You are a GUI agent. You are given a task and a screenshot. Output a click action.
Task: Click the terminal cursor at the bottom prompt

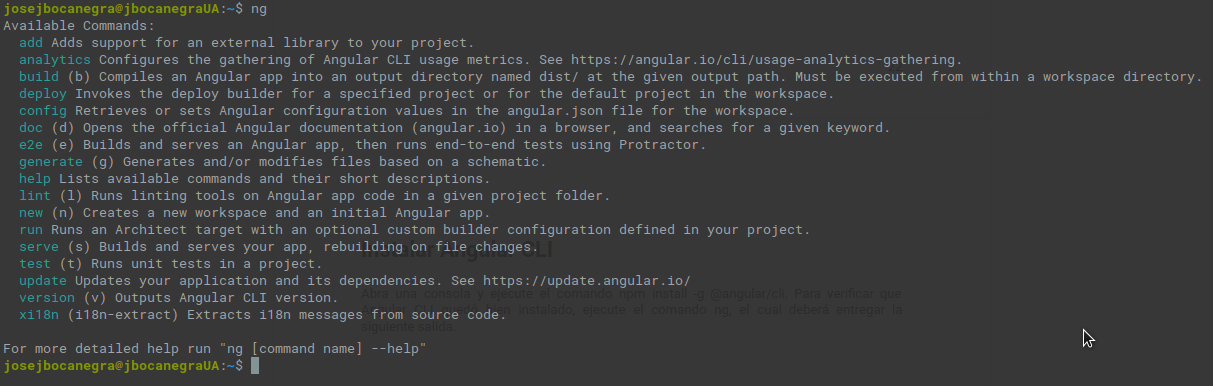click(255, 366)
